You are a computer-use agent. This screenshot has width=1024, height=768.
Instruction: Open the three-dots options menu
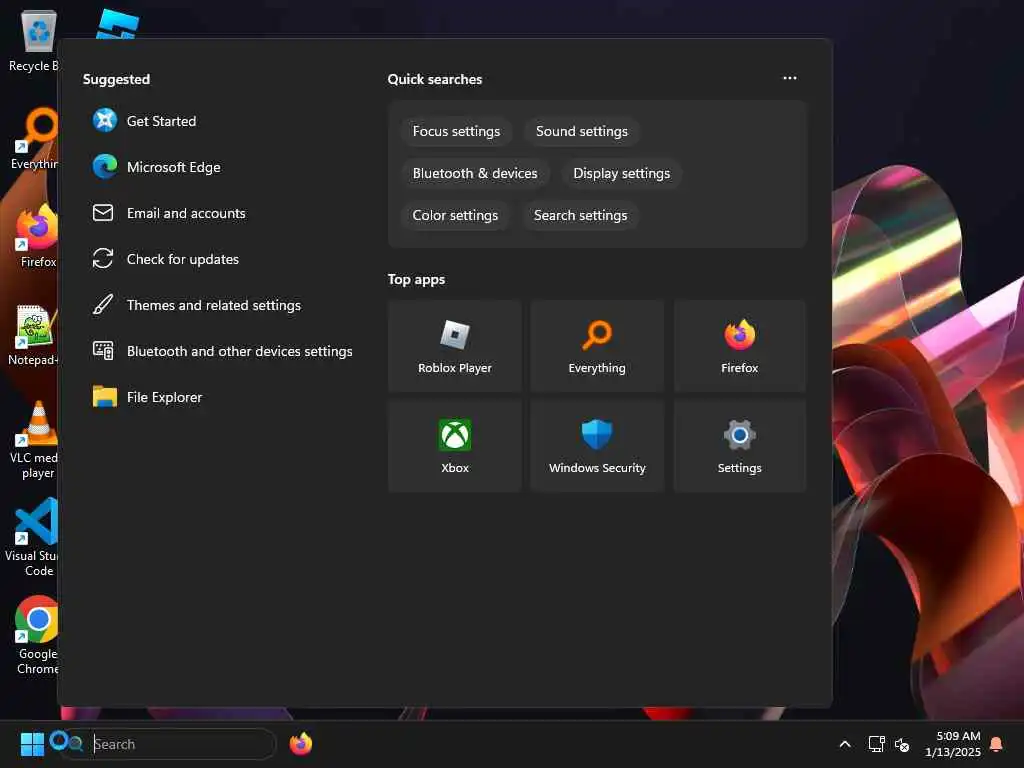(790, 78)
